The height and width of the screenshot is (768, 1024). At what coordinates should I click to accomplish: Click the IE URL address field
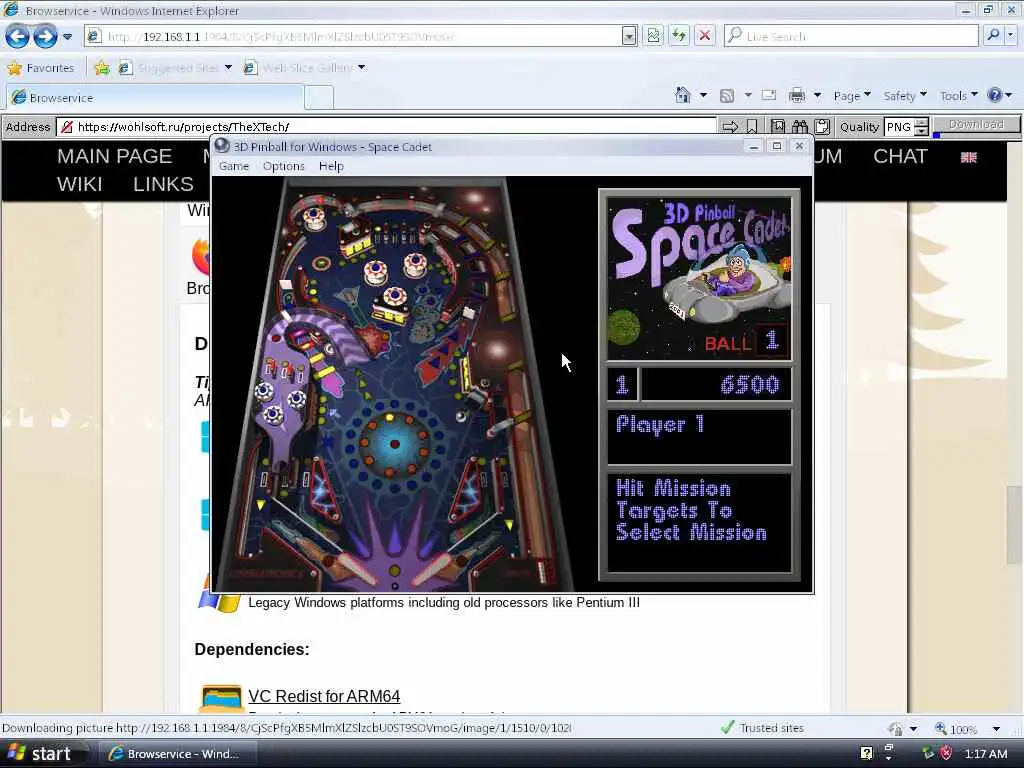coord(362,37)
